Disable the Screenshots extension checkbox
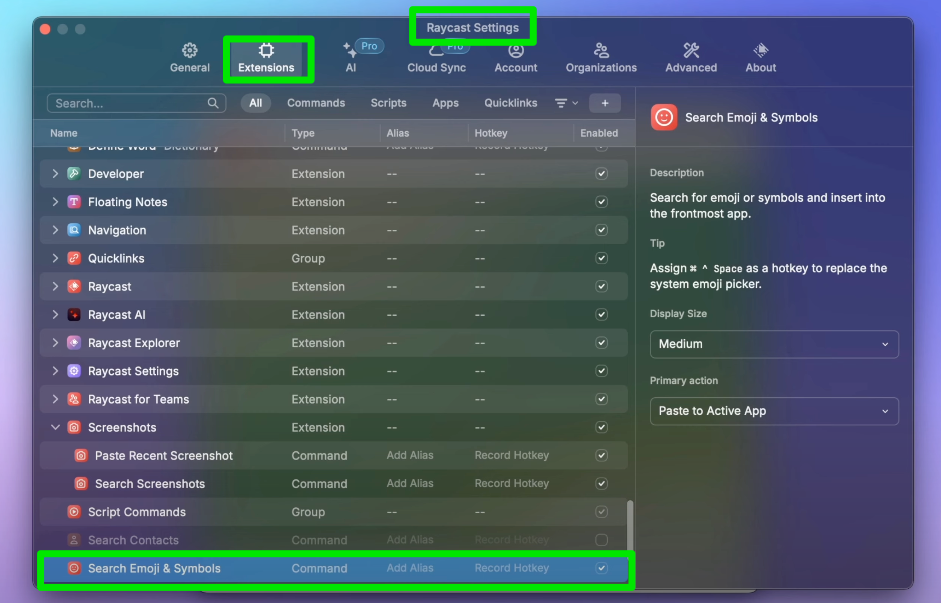 [x=601, y=427]
